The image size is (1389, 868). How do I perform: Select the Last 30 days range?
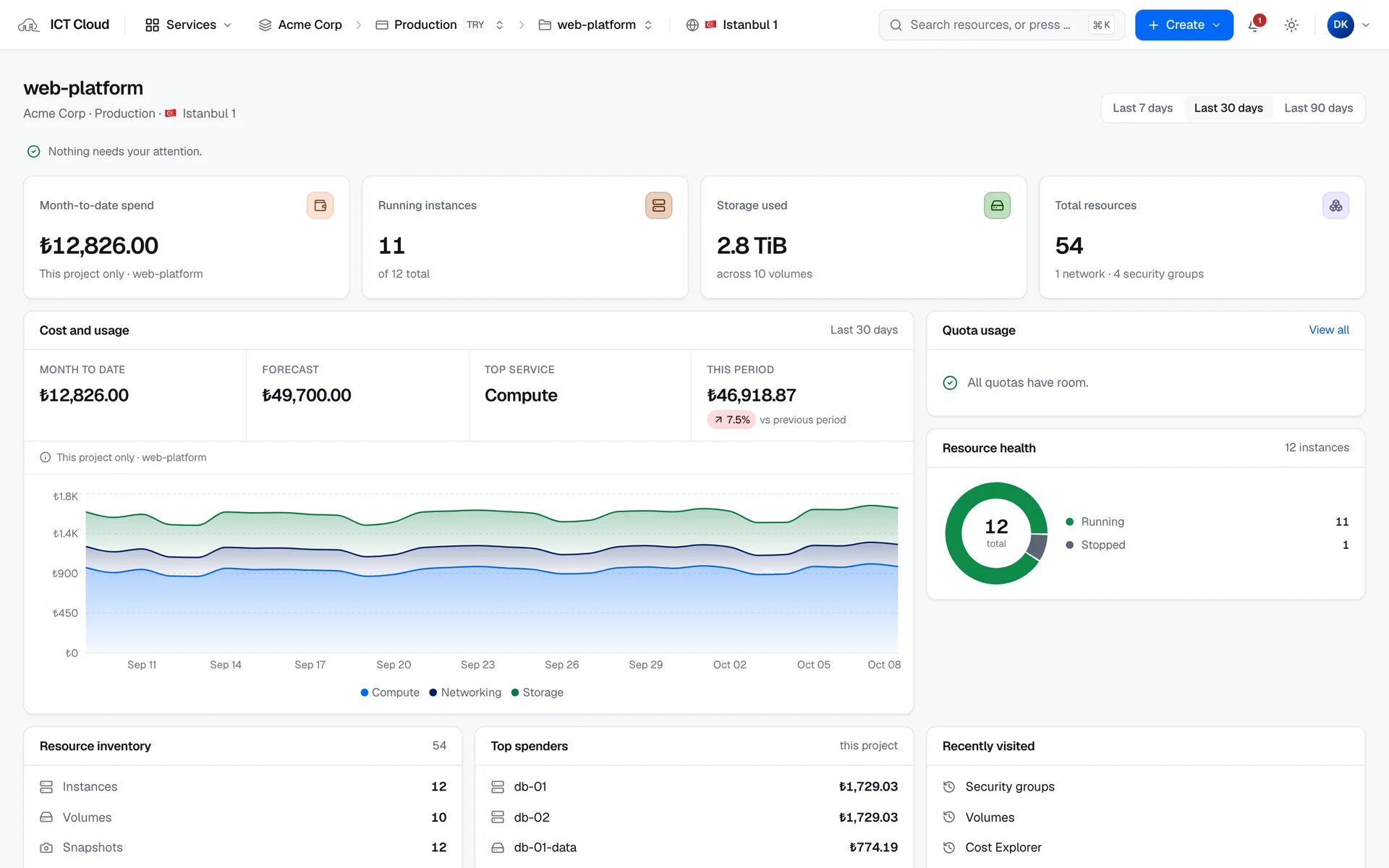(1228, 108)
